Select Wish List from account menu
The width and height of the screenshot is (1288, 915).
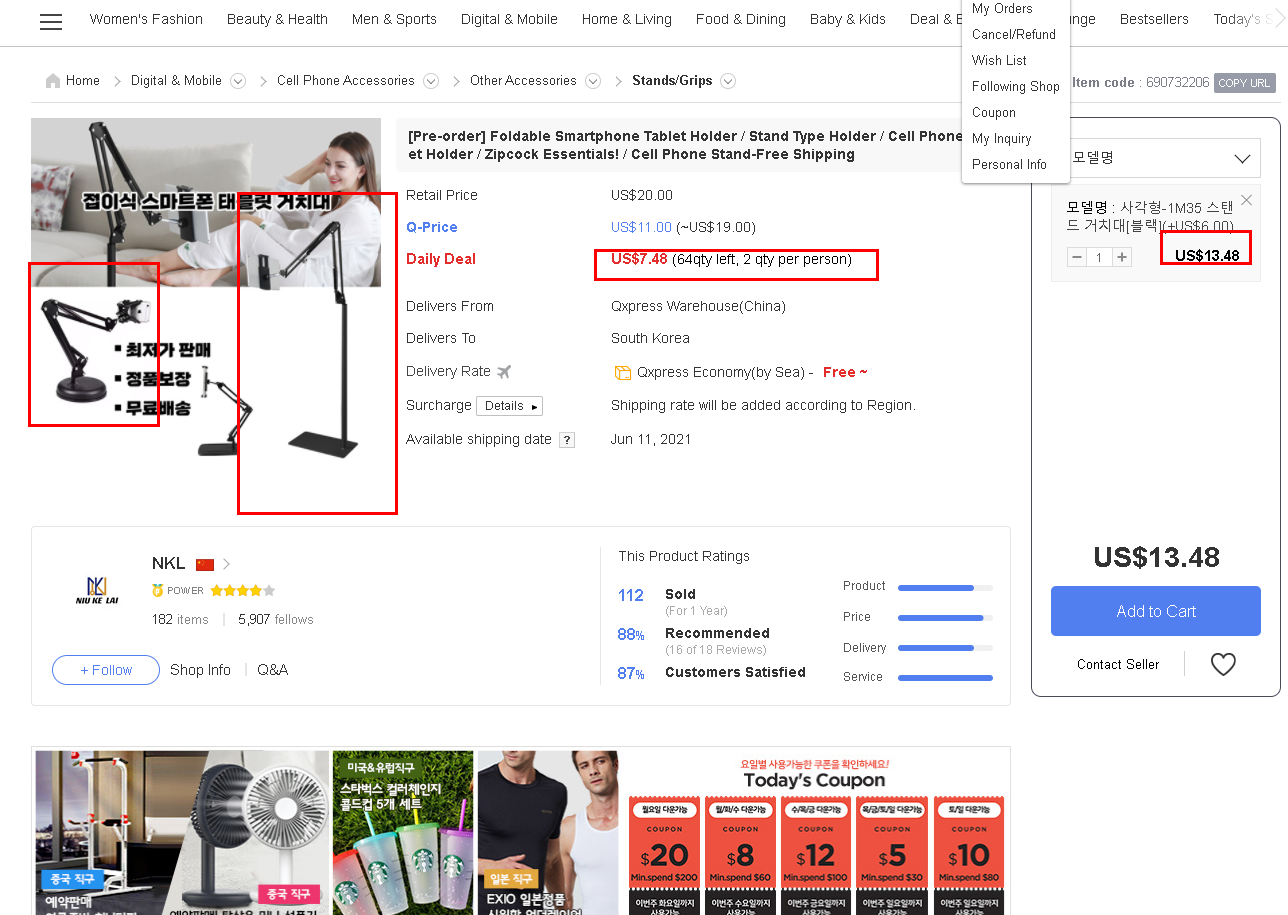999,61
